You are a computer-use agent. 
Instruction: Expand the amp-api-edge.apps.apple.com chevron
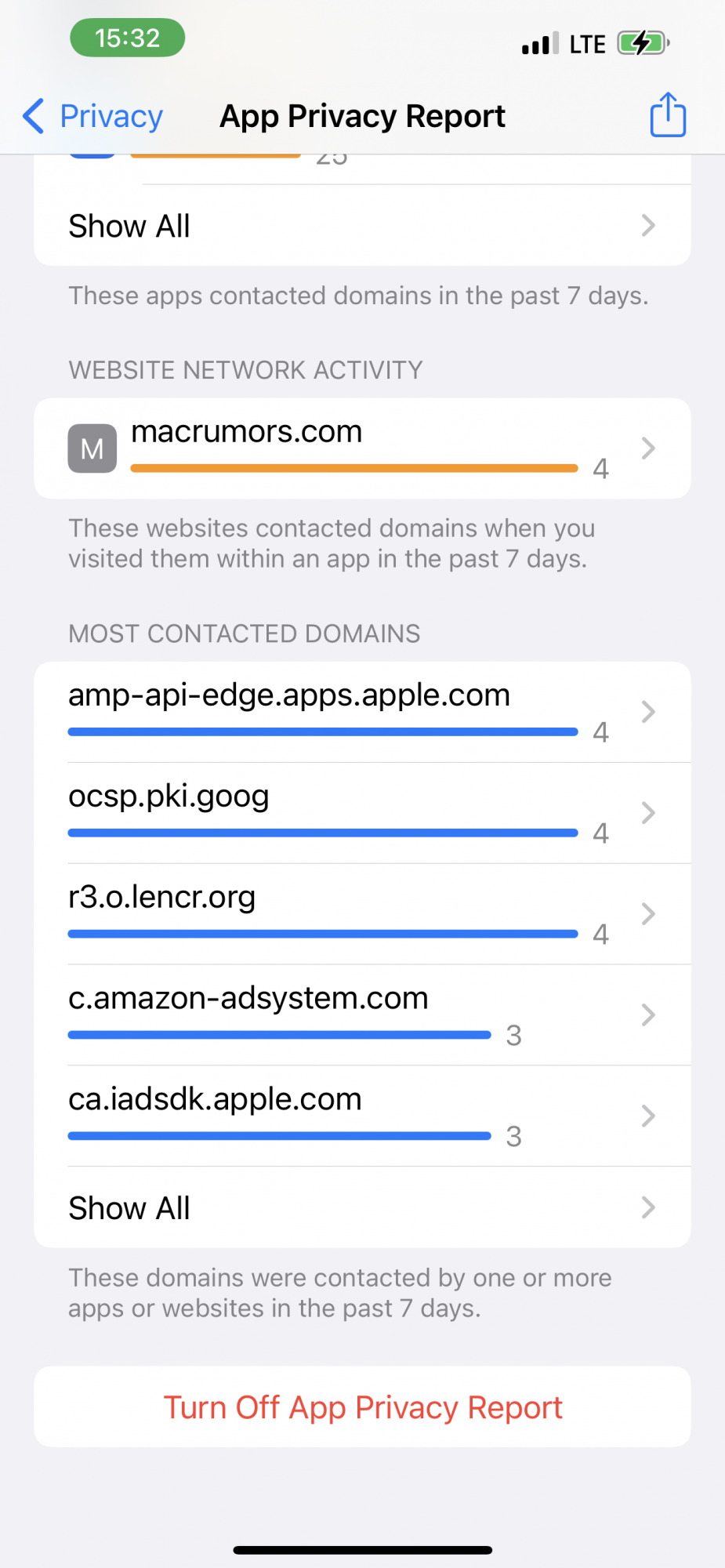pos(647,712)
